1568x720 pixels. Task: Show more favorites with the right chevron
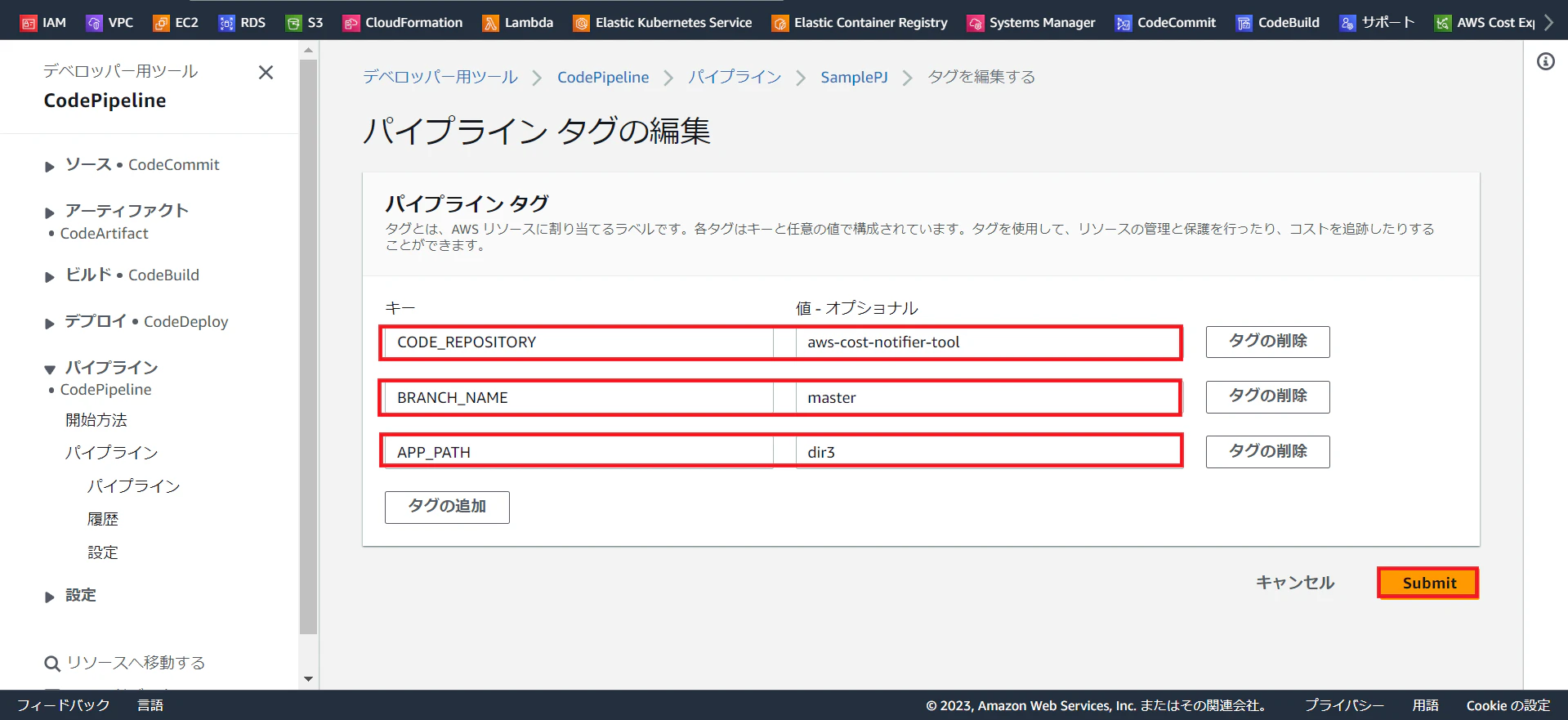pos(1548,23)
